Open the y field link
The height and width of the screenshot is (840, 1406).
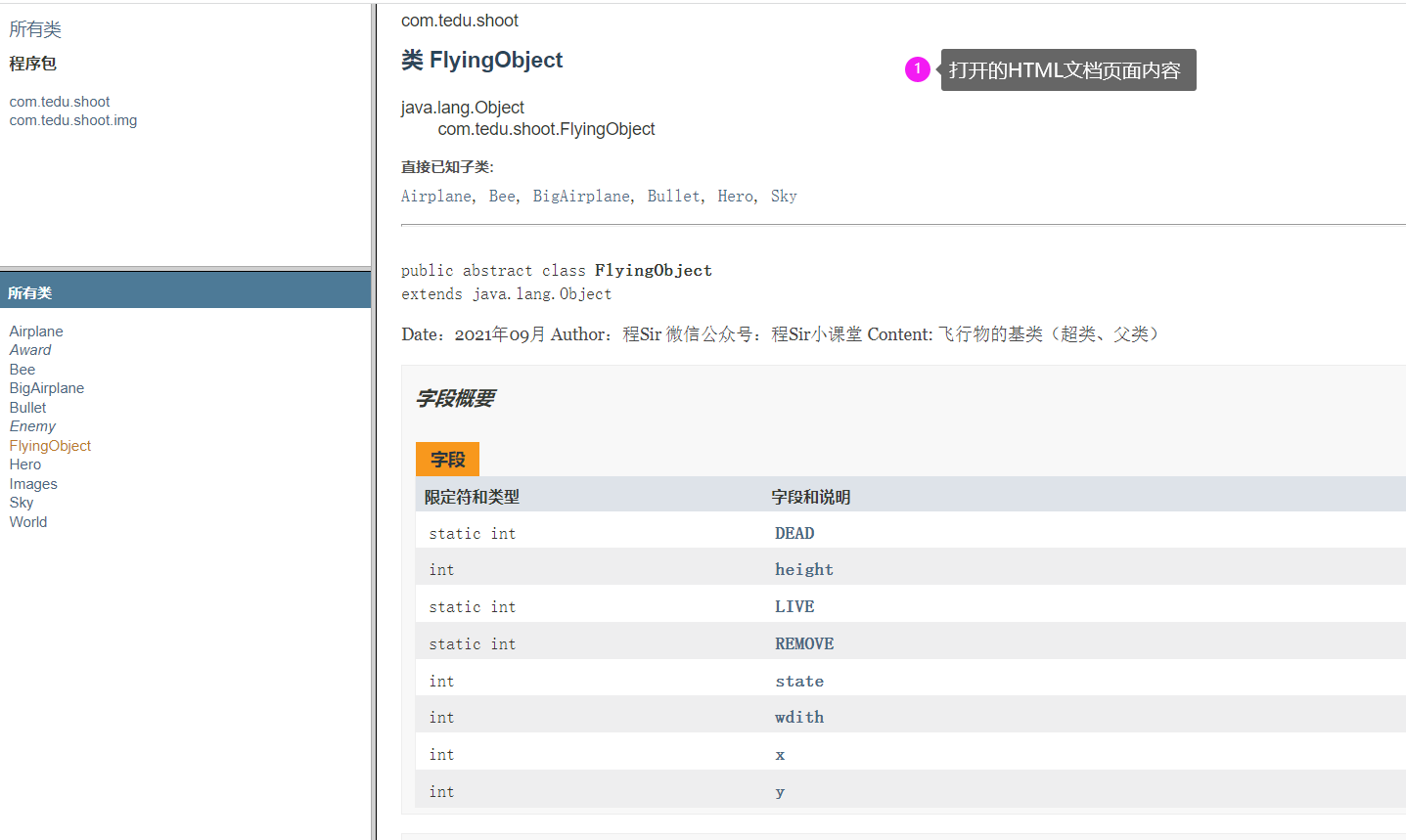click(780, 792)
